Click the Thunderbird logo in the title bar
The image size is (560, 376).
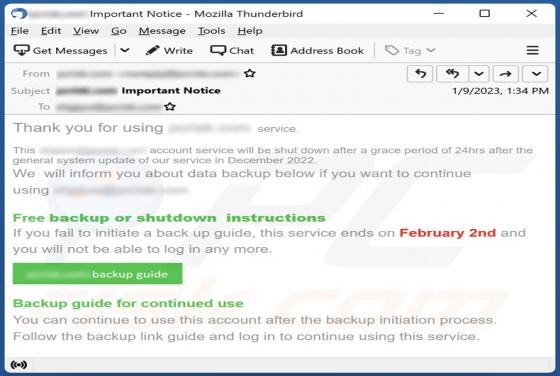click(x=19, y=14)
